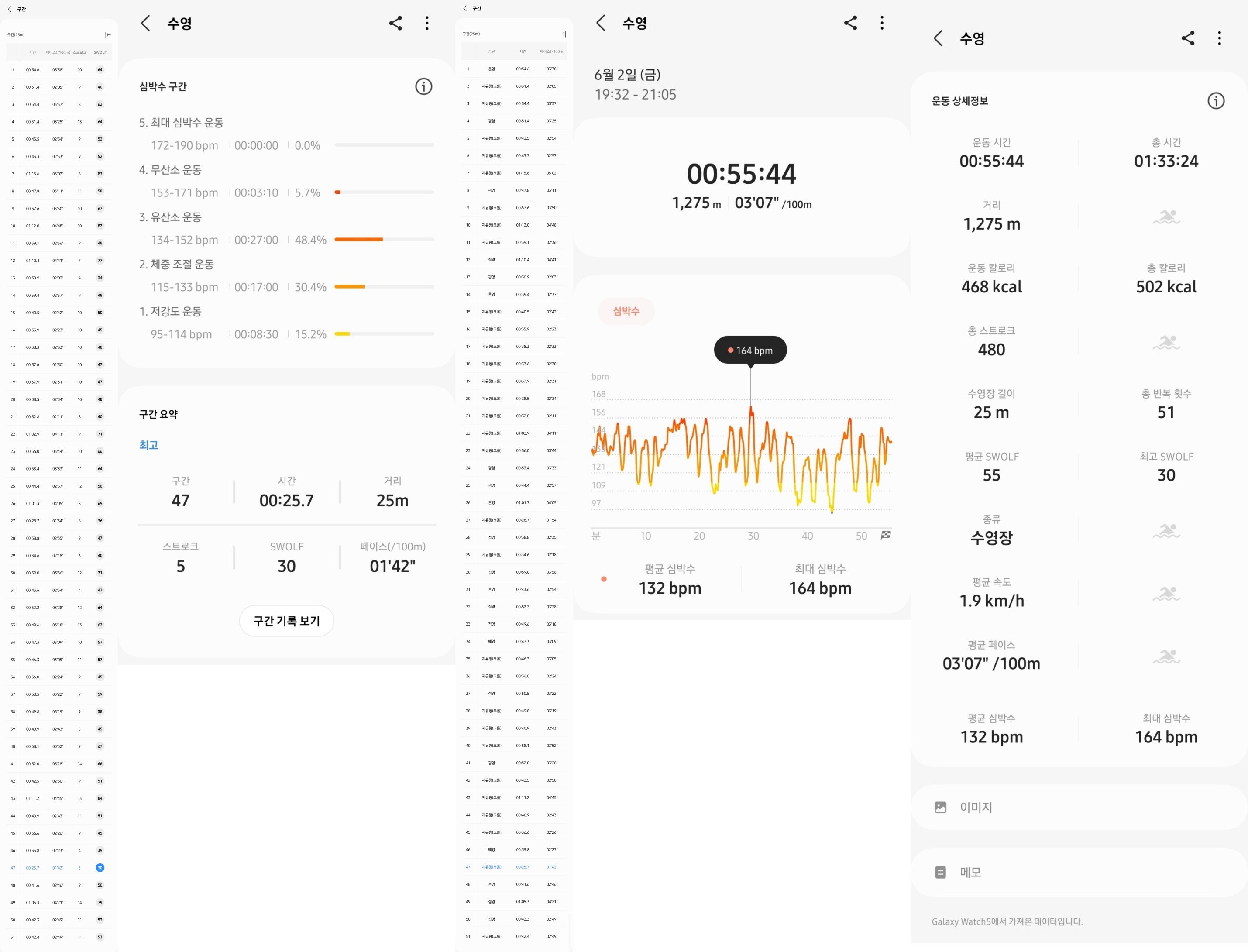Tap the 00:55:44 time on the 6월 2일 screen

741,174
